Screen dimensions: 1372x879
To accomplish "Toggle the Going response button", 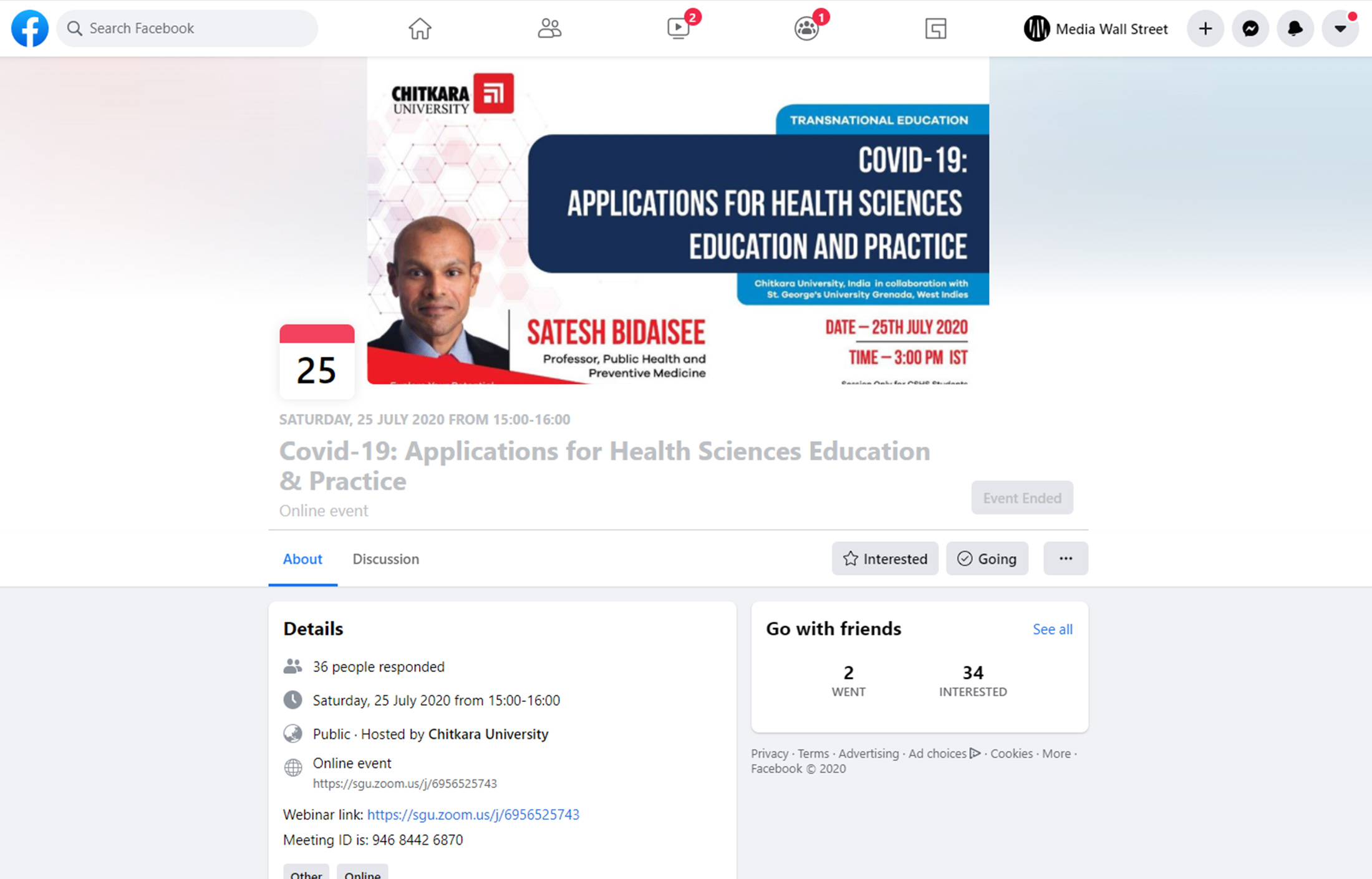I will [987, 559].
